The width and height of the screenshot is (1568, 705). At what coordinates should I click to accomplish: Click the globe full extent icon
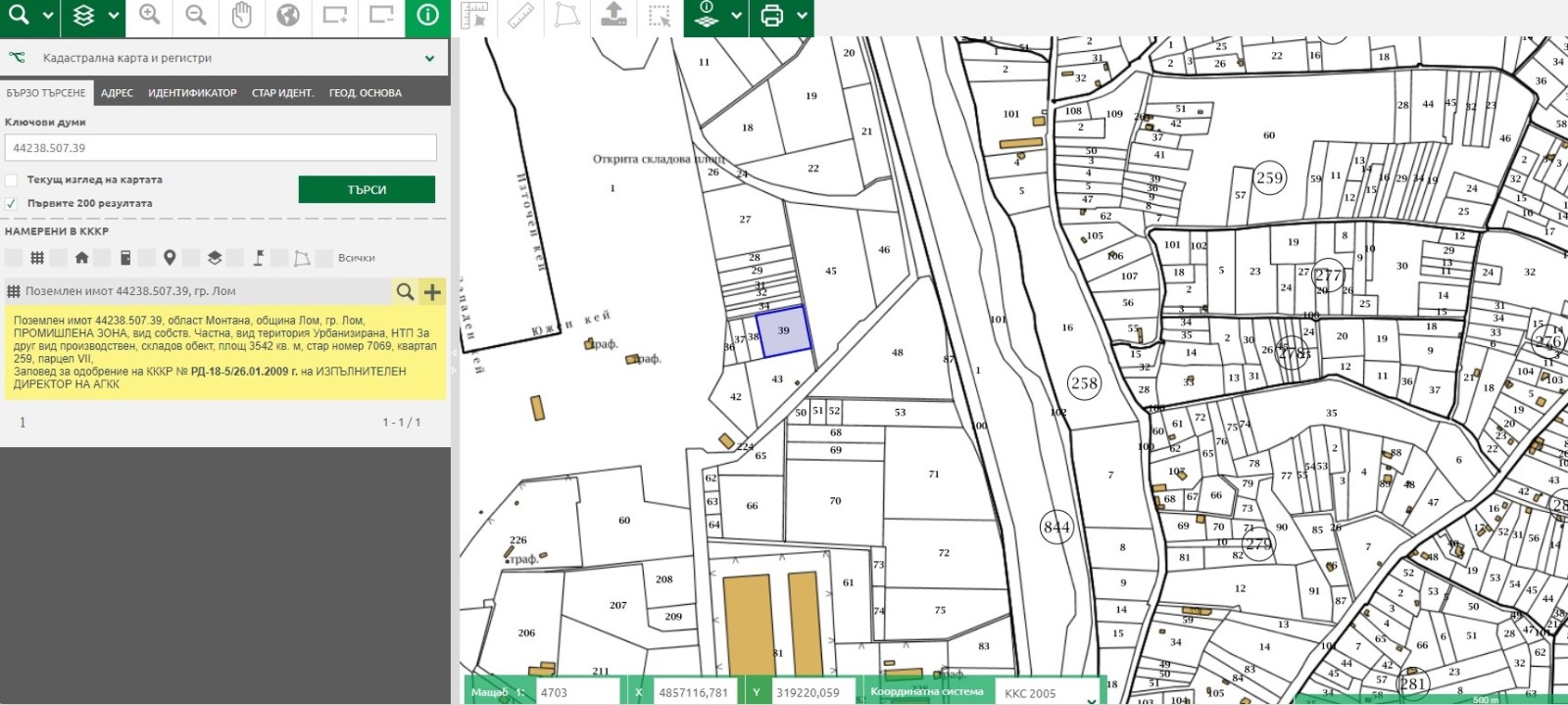[x=288, y=15]
